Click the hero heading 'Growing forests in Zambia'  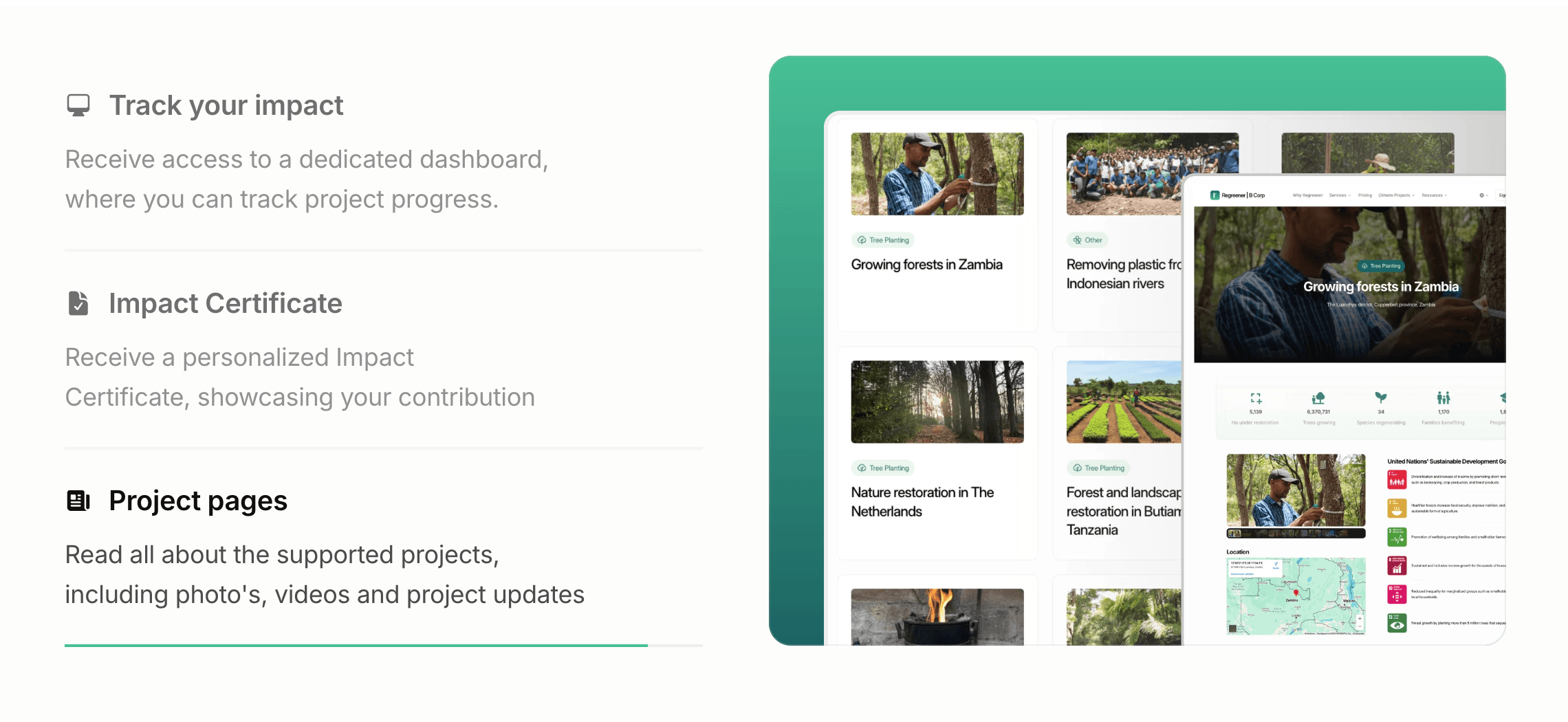pyautogui.click(x=1381, y=287)
